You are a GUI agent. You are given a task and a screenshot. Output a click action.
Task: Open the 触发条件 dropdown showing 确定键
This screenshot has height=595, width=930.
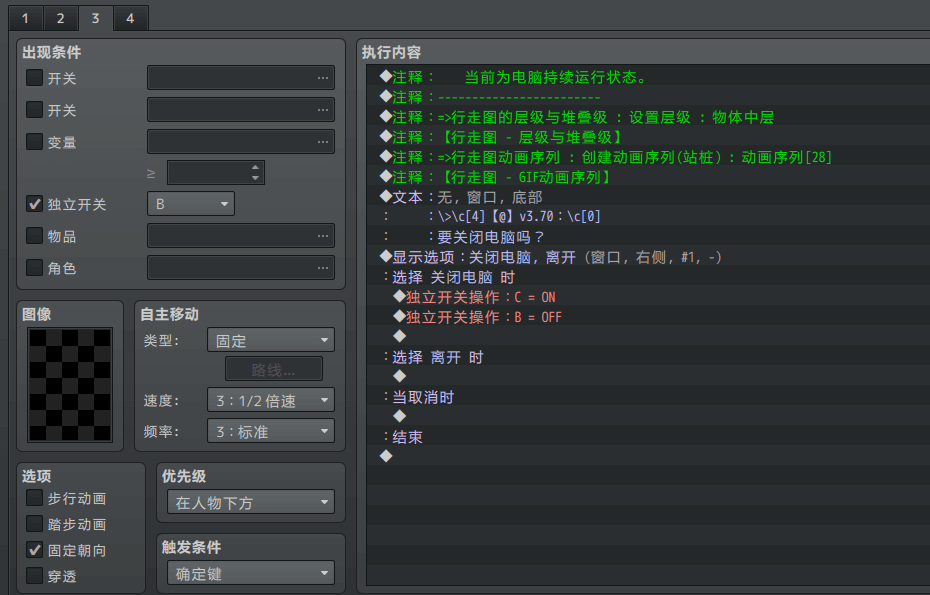coord(250,574)
